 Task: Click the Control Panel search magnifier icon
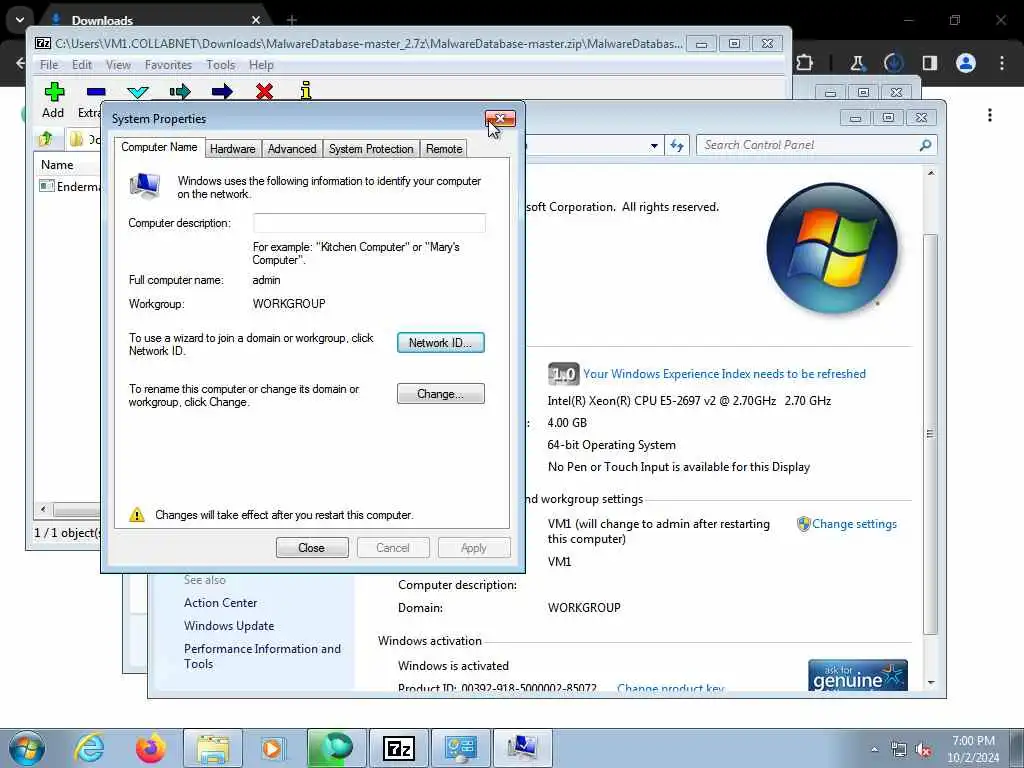925,145
